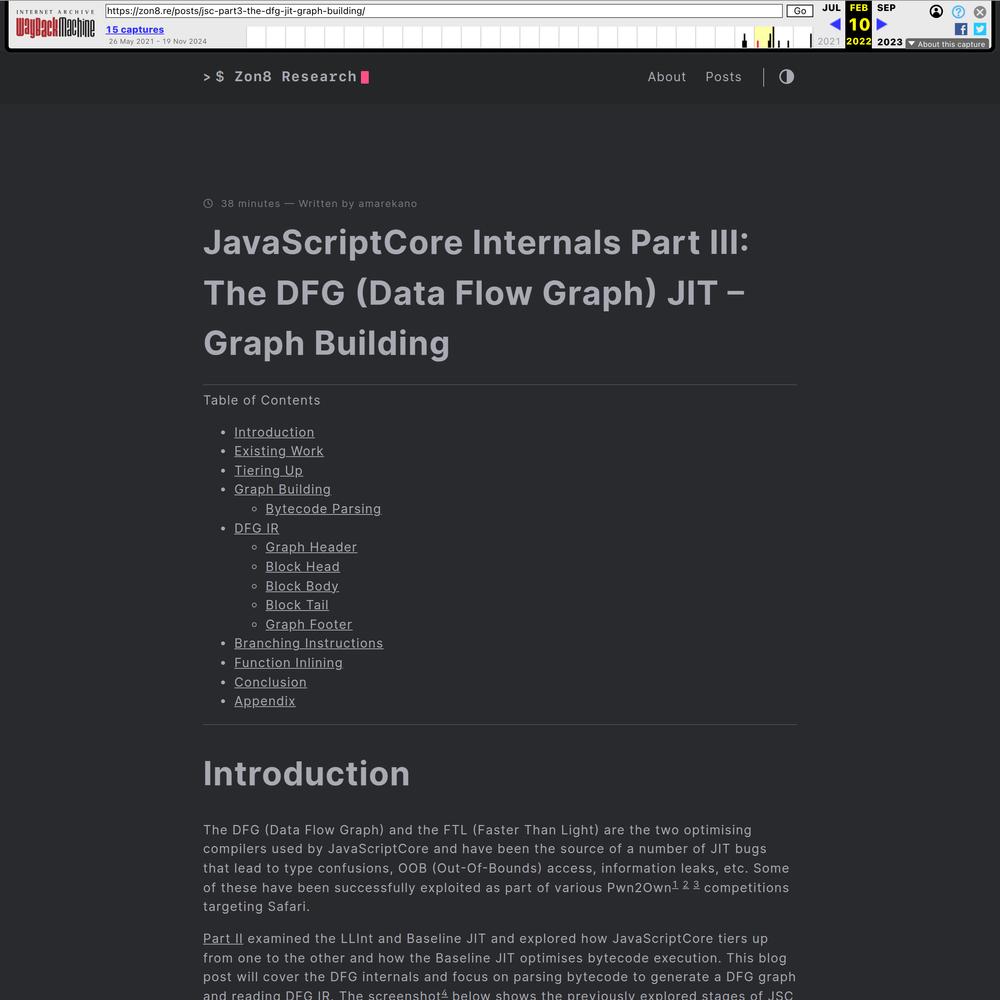This screenshot has height=1000, width=1000.
Task: Jump to Block Body subsection
Action: pyautogui.click(x=302, y=586)
